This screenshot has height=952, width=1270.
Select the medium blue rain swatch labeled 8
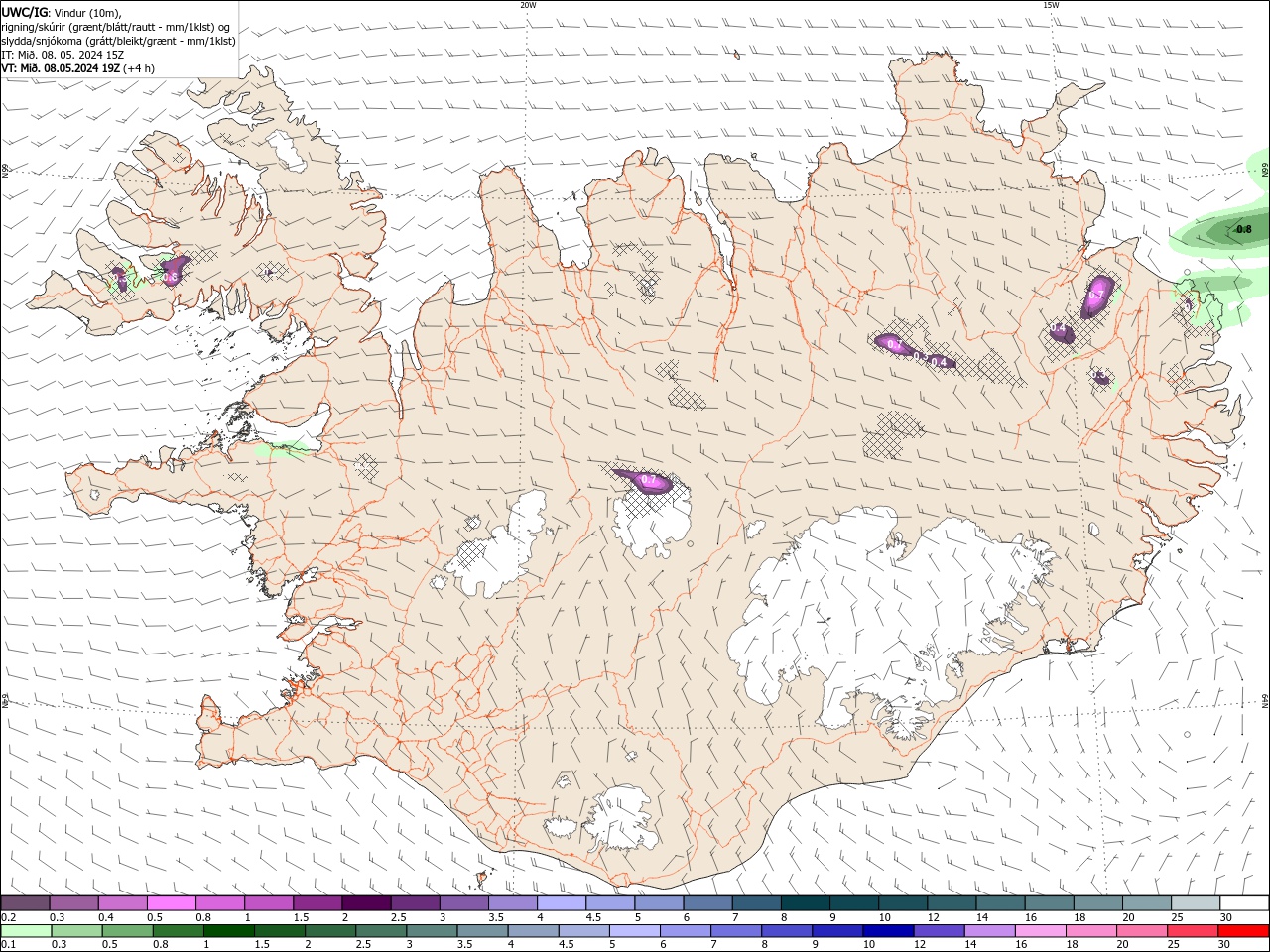[786, 931]
